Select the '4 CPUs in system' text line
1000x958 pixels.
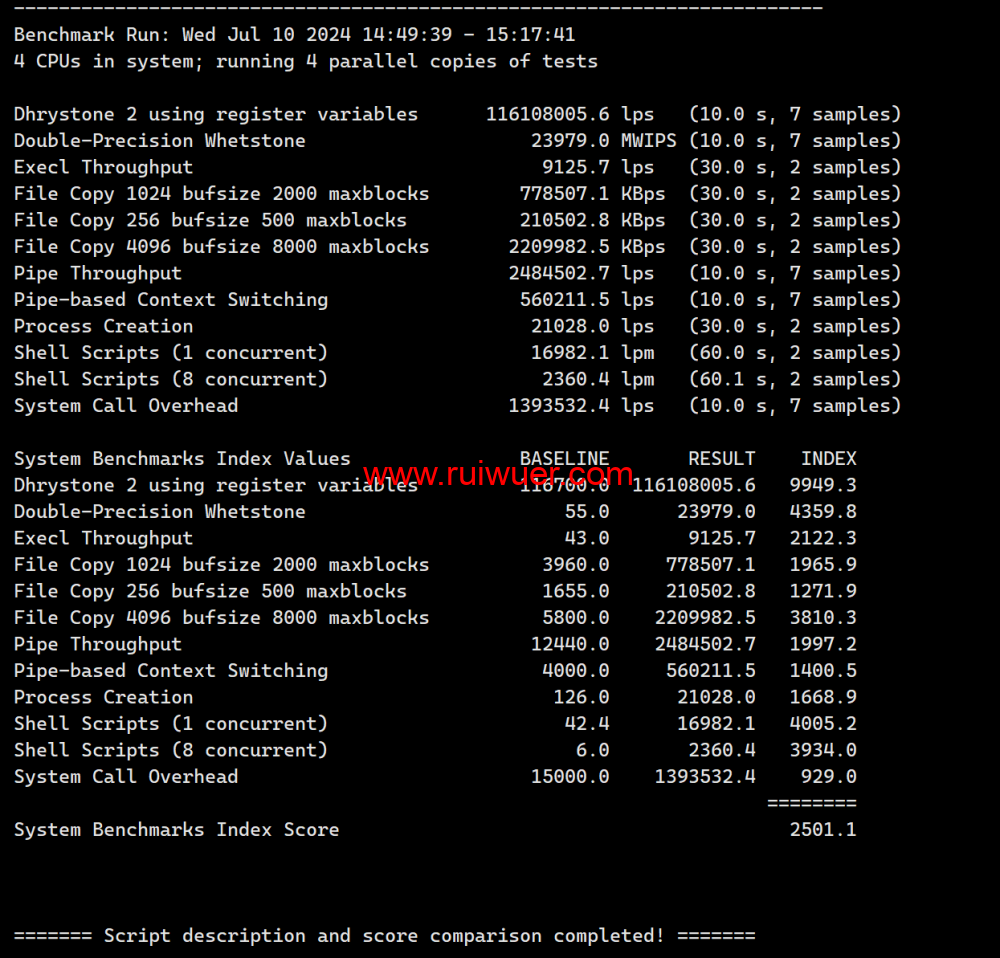305,61
